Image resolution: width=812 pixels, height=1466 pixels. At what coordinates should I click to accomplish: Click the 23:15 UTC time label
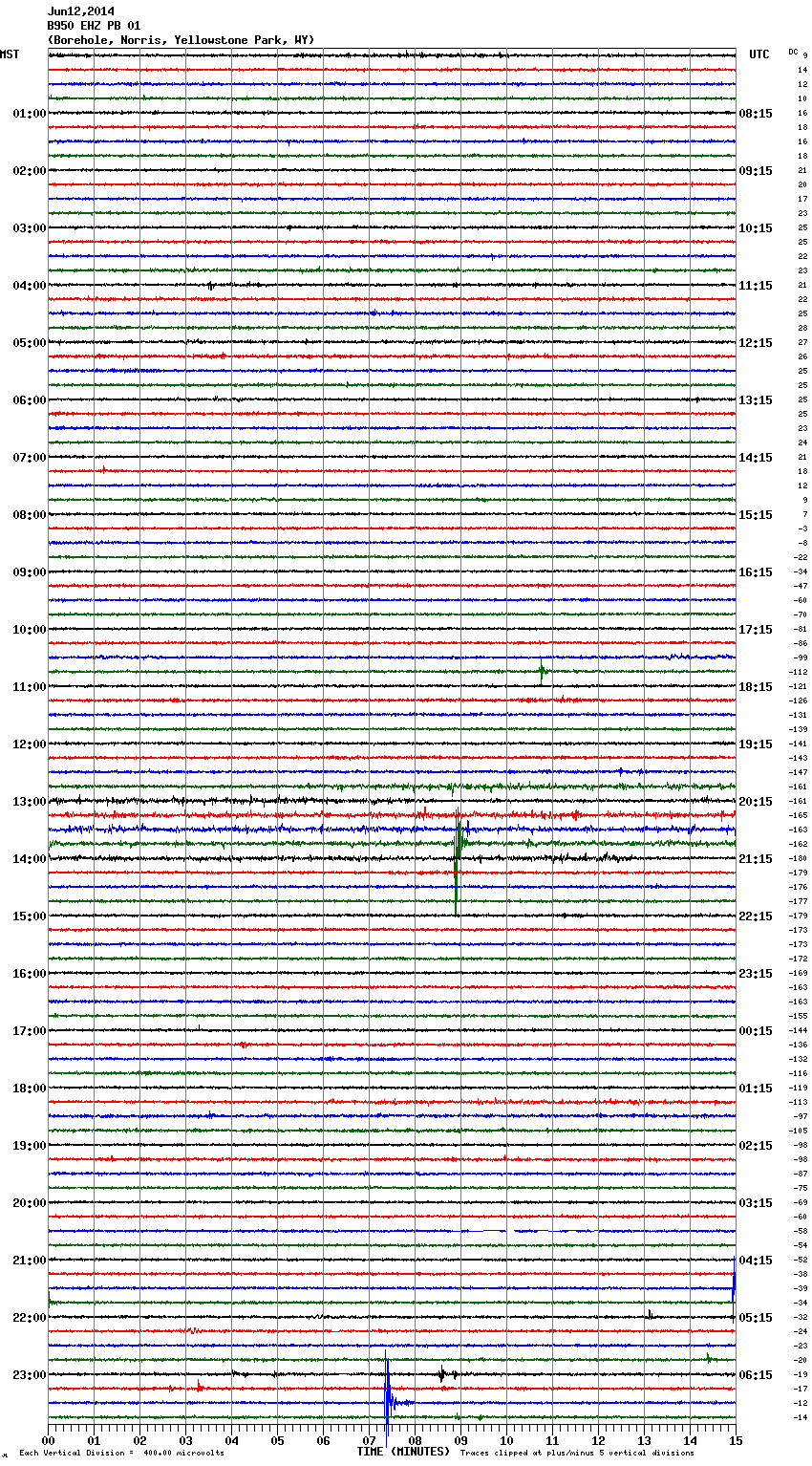point(756,974)
